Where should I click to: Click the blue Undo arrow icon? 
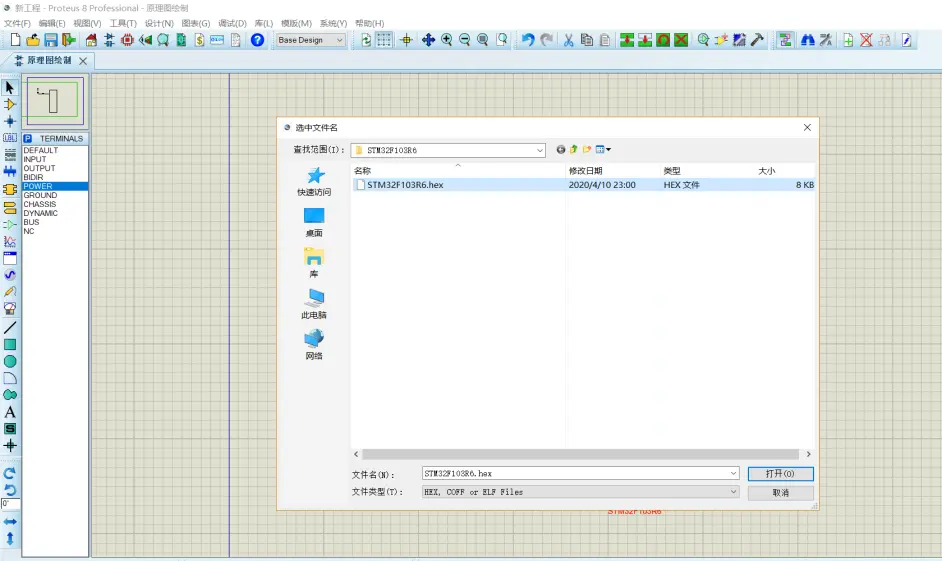527,40
